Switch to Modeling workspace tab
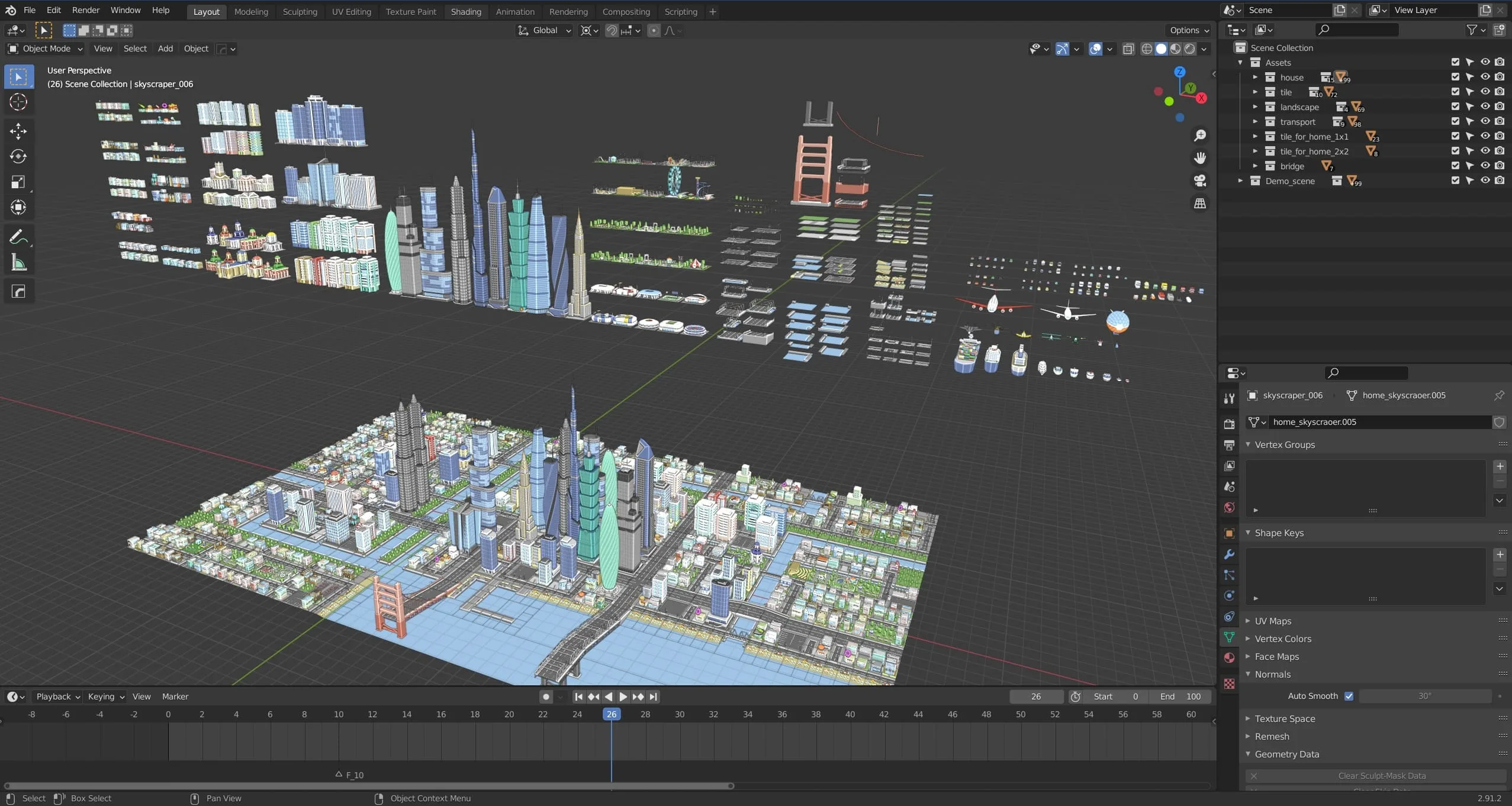Screen dimensions: 1512x806 click(x=251, y=12)
